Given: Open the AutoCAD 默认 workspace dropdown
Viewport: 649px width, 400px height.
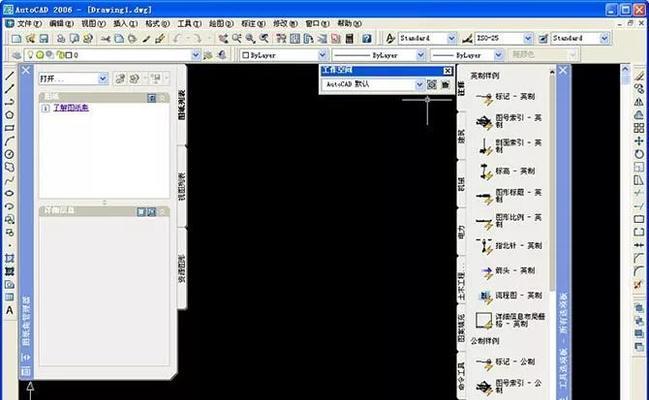Looking at the screenshot, I should tap(419, 84).
